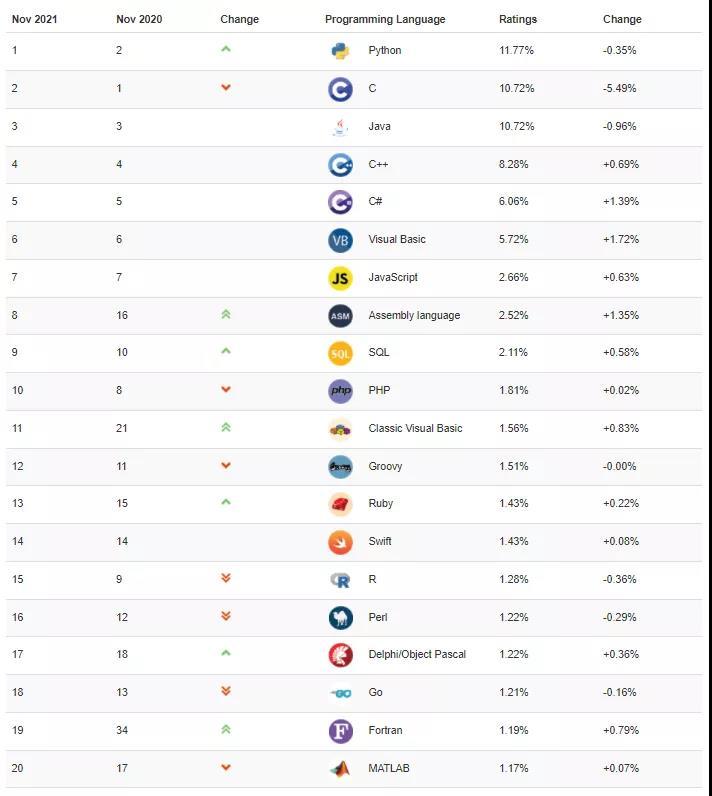Click the double up arrow for Assembly language
Viewport: 712px width, 796px height.
tap(226, 314)
